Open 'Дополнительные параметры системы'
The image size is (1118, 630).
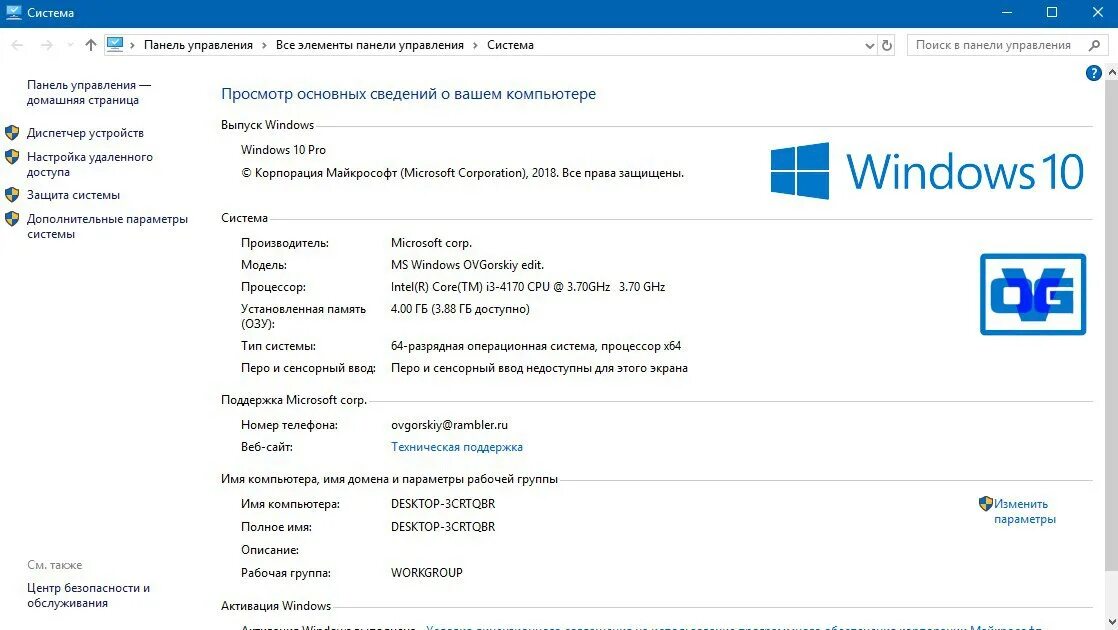click(x=107, y=226)
